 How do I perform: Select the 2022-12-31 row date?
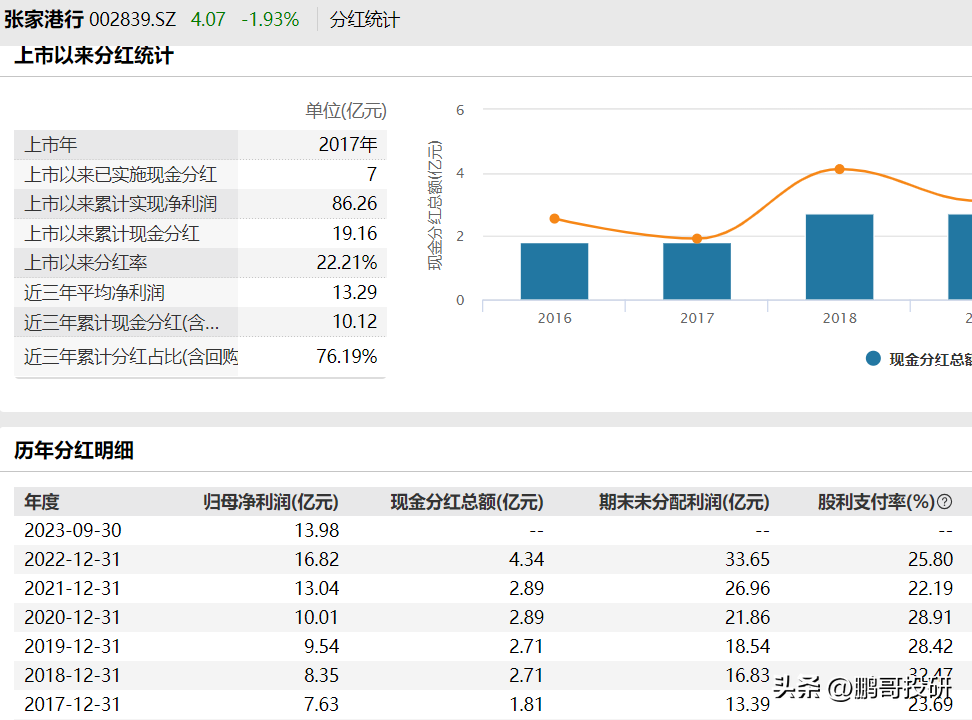tap(72, 559)
